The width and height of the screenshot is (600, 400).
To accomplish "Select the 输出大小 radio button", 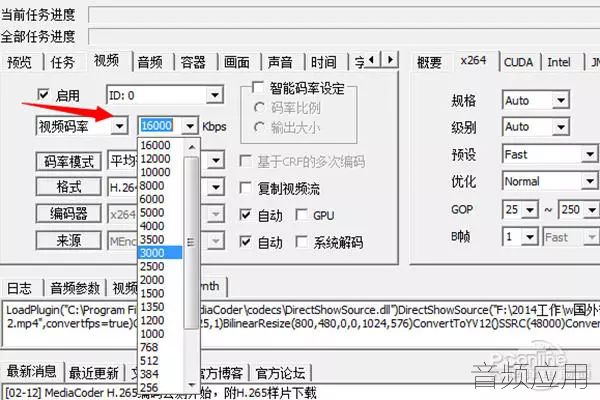I will pos(259,127).
